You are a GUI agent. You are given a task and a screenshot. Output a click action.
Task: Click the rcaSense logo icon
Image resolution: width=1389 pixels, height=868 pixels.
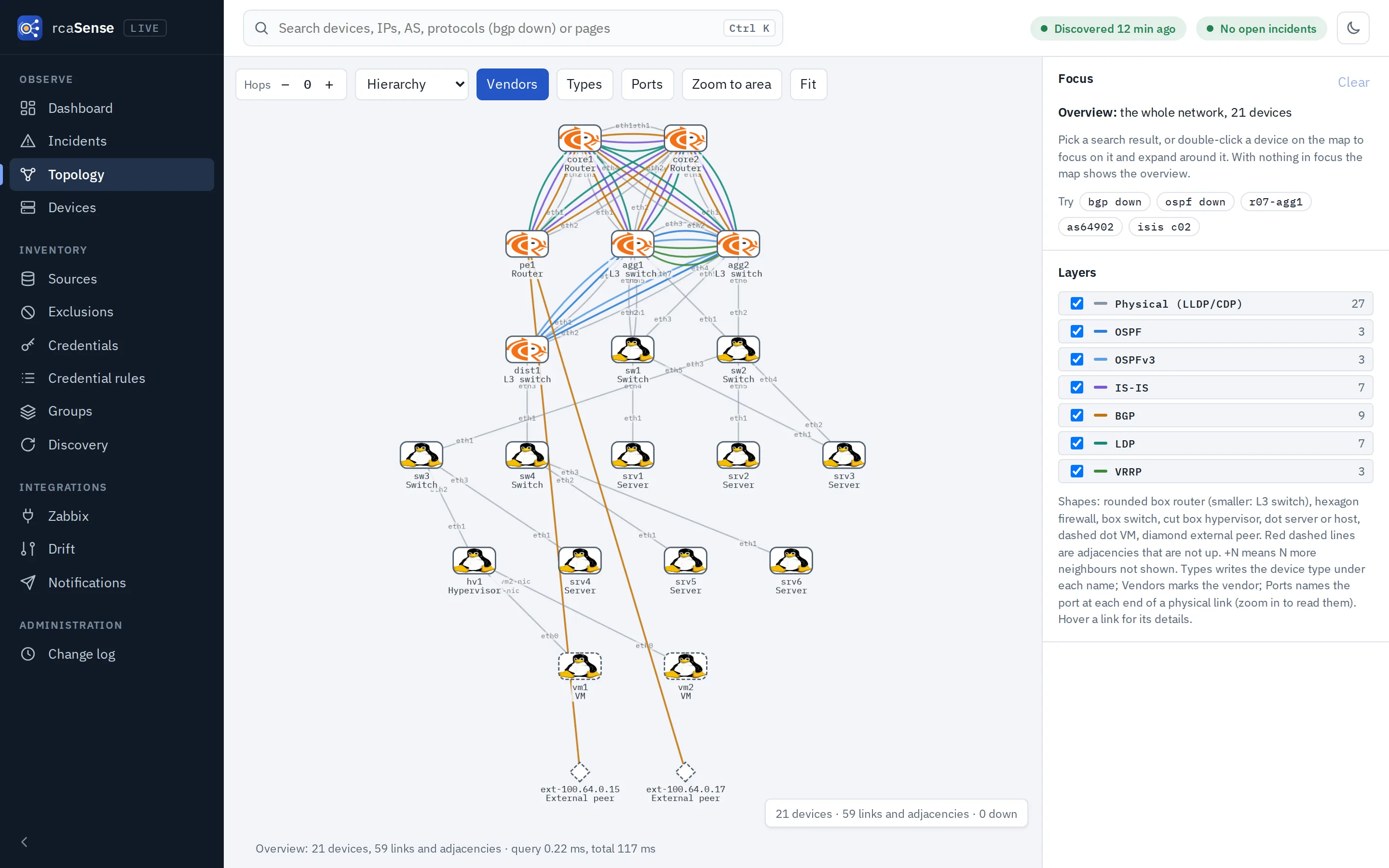29,28
